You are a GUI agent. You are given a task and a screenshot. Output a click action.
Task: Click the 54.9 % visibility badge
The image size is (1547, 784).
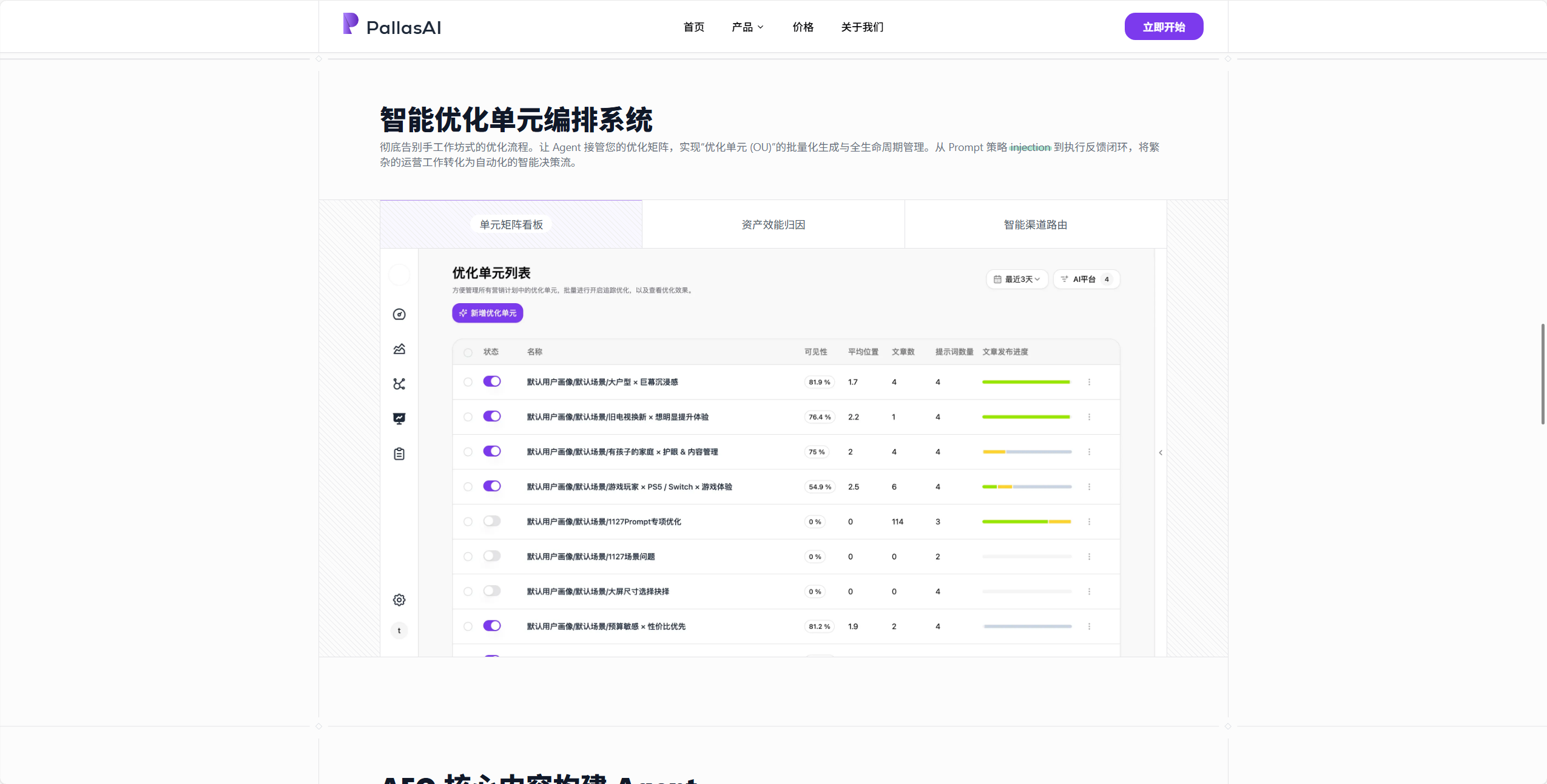820,487
